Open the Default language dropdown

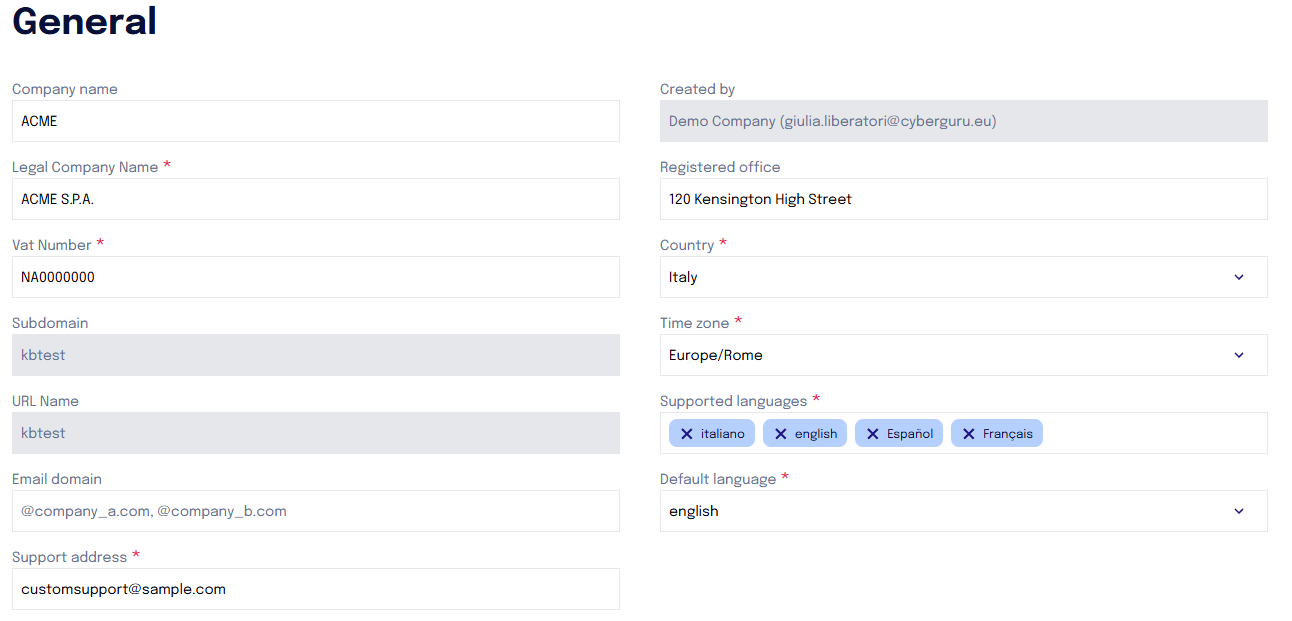tap(1238, 511)
